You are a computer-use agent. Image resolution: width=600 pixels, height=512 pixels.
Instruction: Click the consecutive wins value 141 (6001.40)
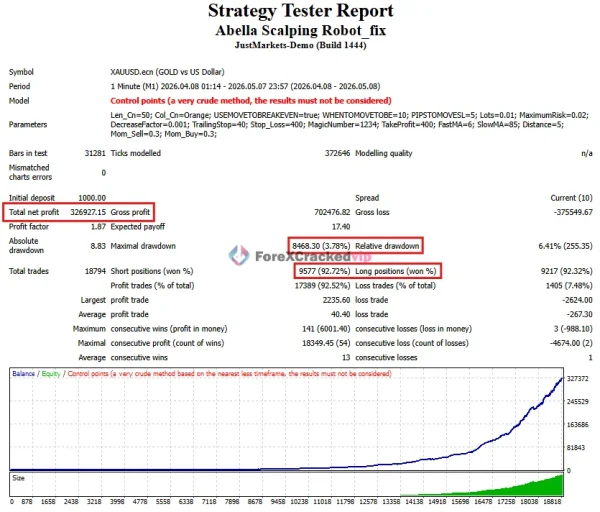(x=326, y=329)
